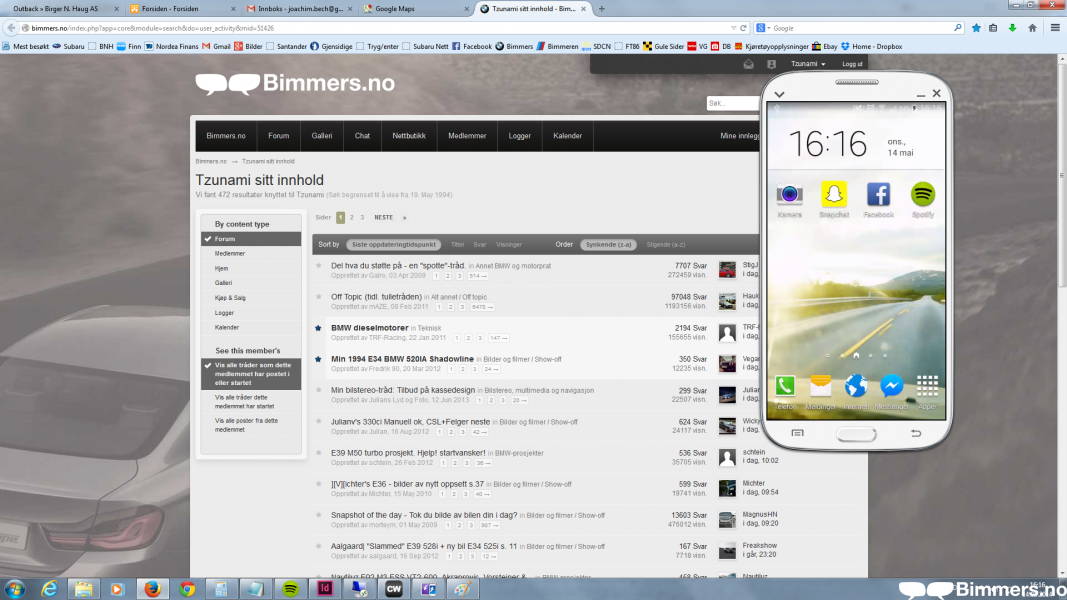The width and height of the screenshot is (1067, 600).
Task: Open the Kjøretøyopplysninger bookmark
Action: 771,46
